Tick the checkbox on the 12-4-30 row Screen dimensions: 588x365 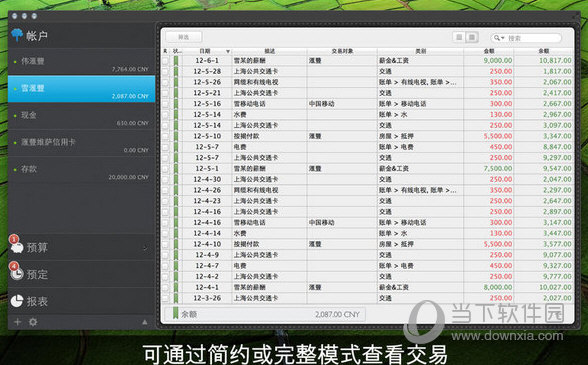[x=165, y=179]
